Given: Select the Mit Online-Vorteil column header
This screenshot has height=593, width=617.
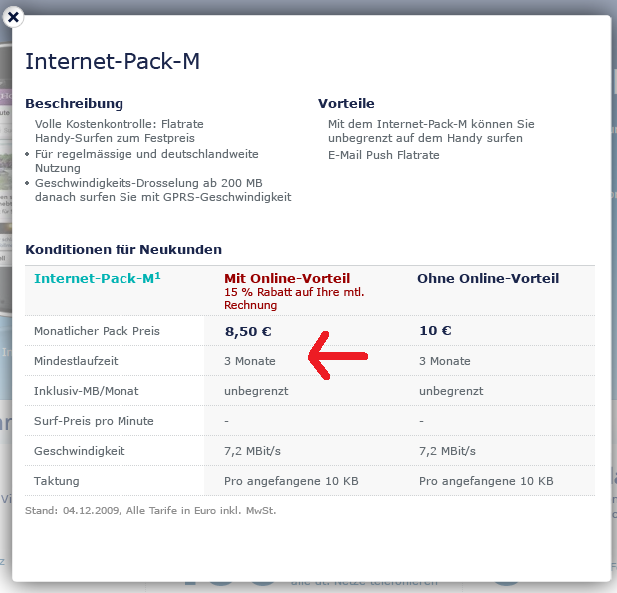Looking at the screenshot, I should point(287,278).
